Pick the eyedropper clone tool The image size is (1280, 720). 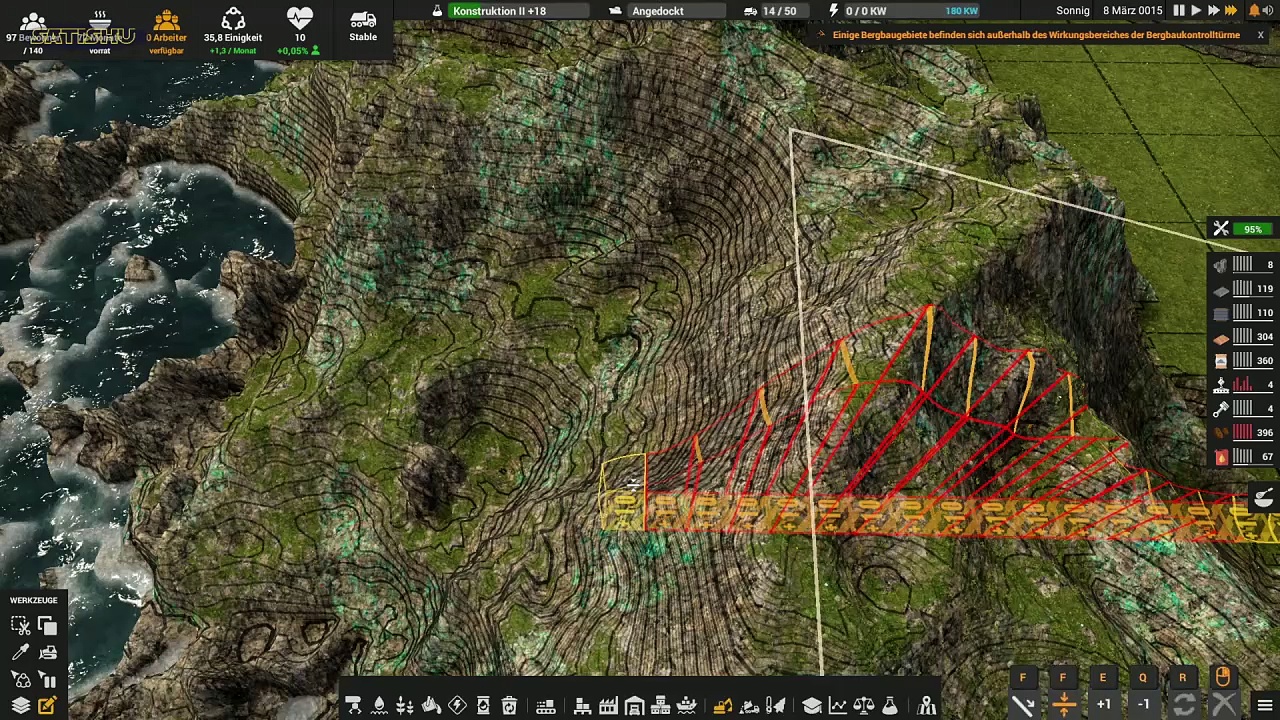[20, 653]
